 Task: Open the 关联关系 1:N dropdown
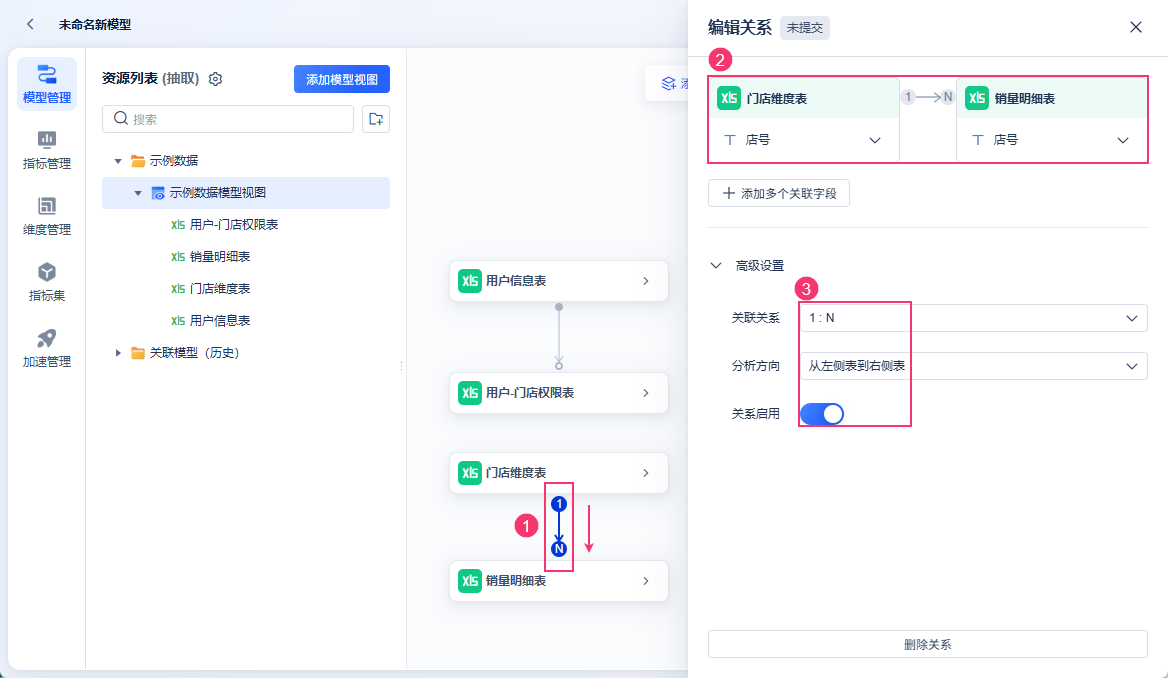(x=973, y=318)
